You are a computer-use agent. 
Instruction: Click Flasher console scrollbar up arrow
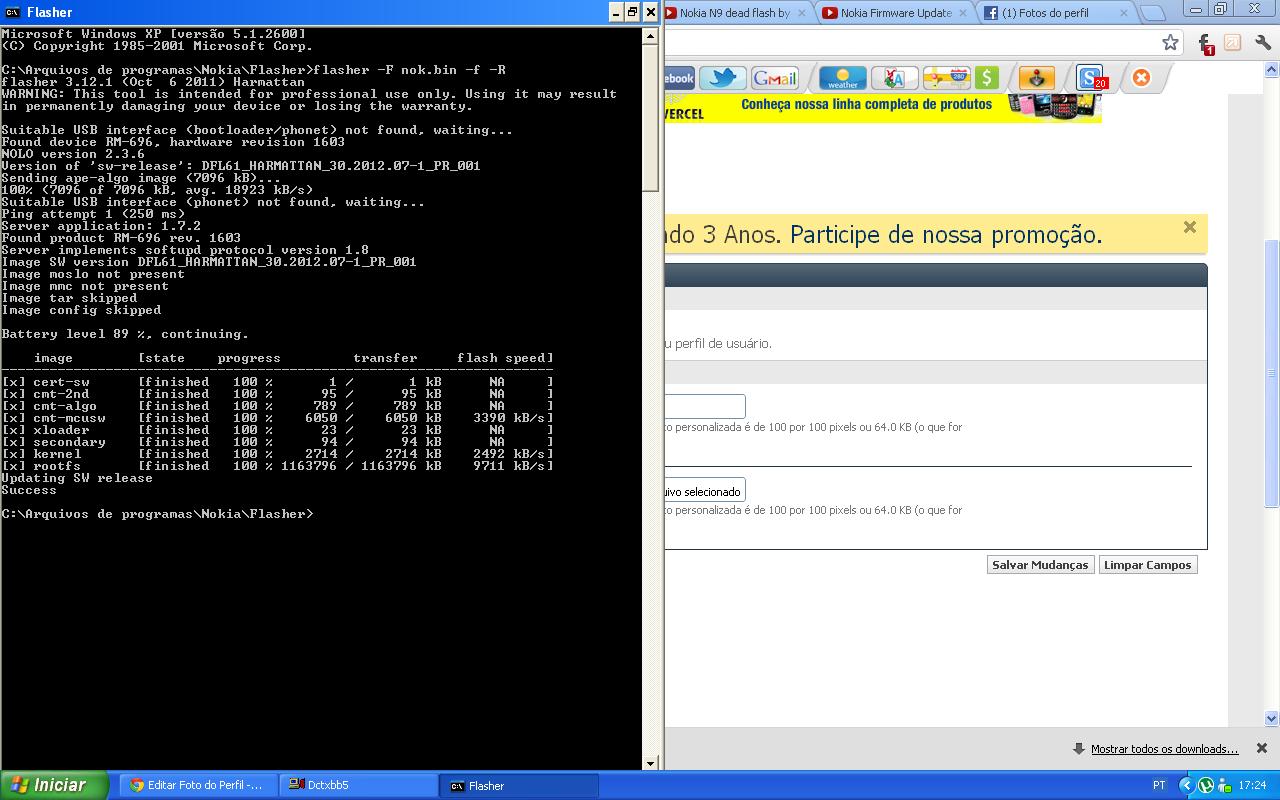650,35
